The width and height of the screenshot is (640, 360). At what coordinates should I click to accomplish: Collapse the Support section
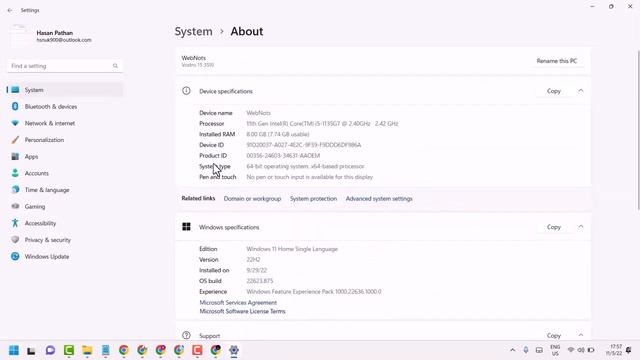click(581, 335)
